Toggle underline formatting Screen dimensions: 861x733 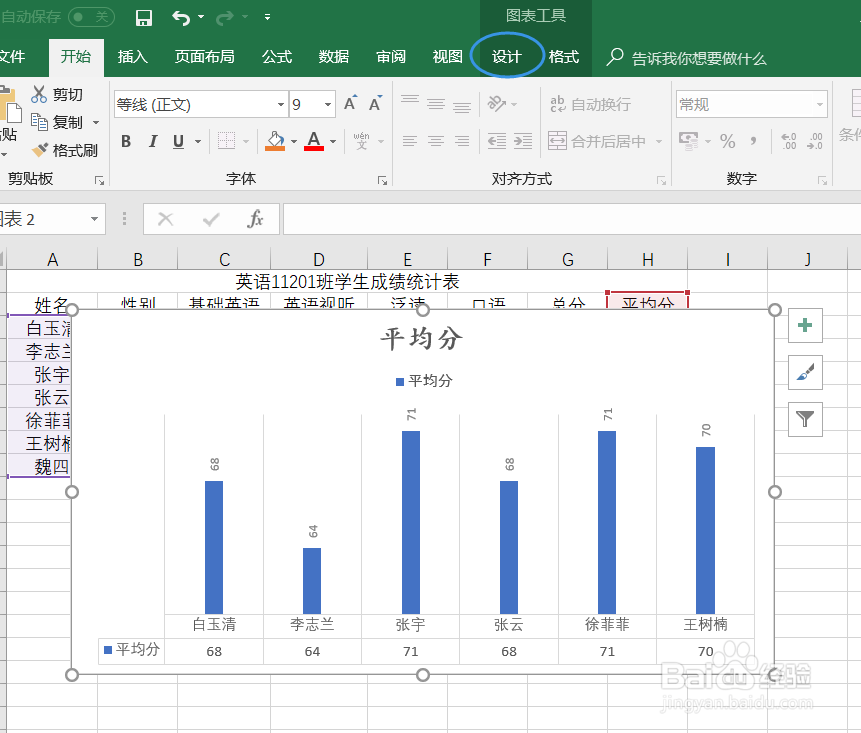178,141
